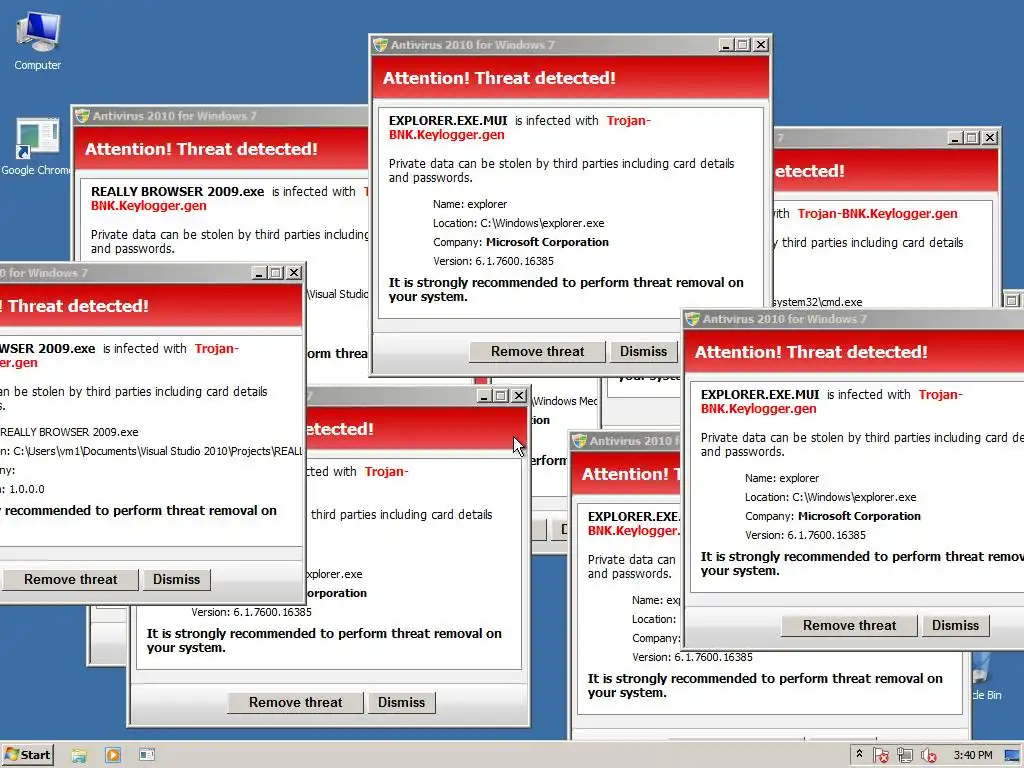This screenshot has height=768, width=1024.
Task: Maximize the top-center alert window
Action: tap(743, 45)
